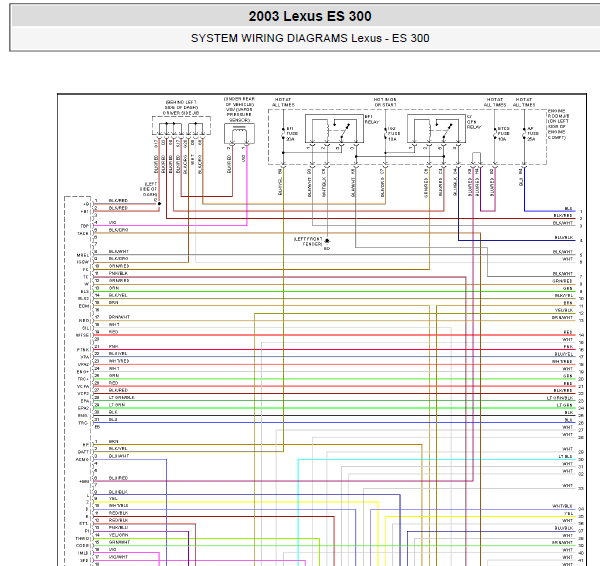This screenshot has width=600, height=566.
Task: Click the EPA2 pin label
Action: (x=83, y=408)
